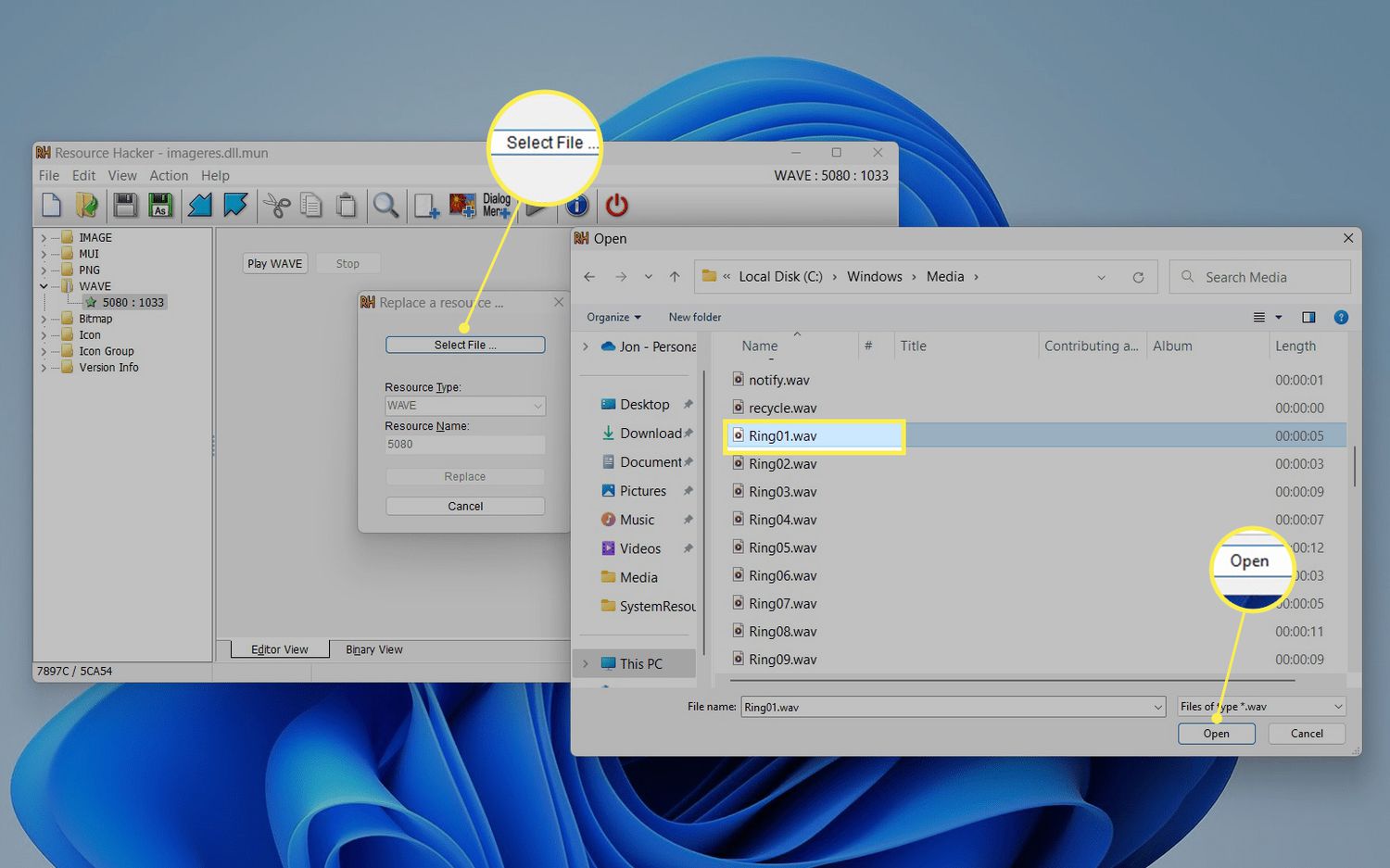Expand the Jon - Personal OneDrive node
Image resolution: width=1390 pixels, height=868 pixels.
[585, 346]
